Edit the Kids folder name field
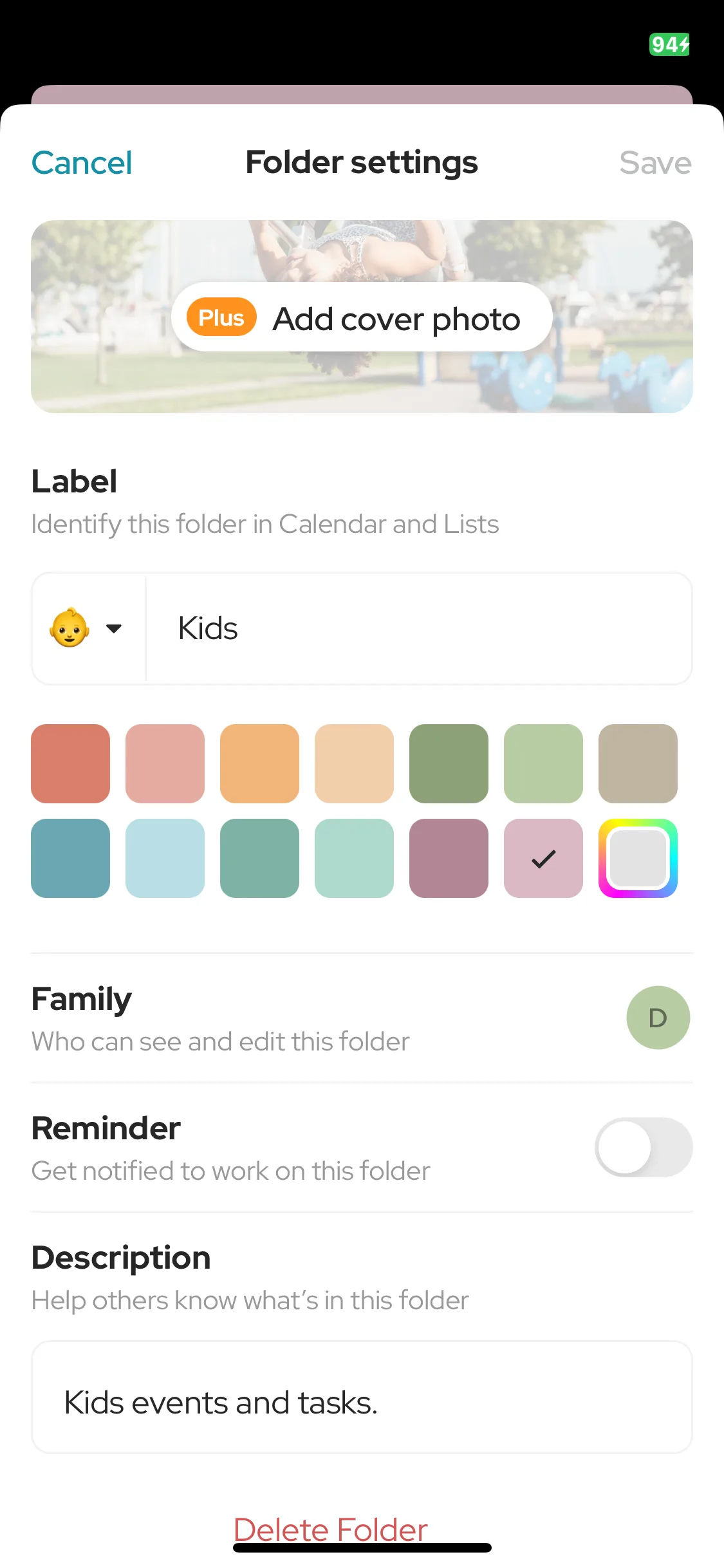 pyautogui.click(x=418, y=628)
